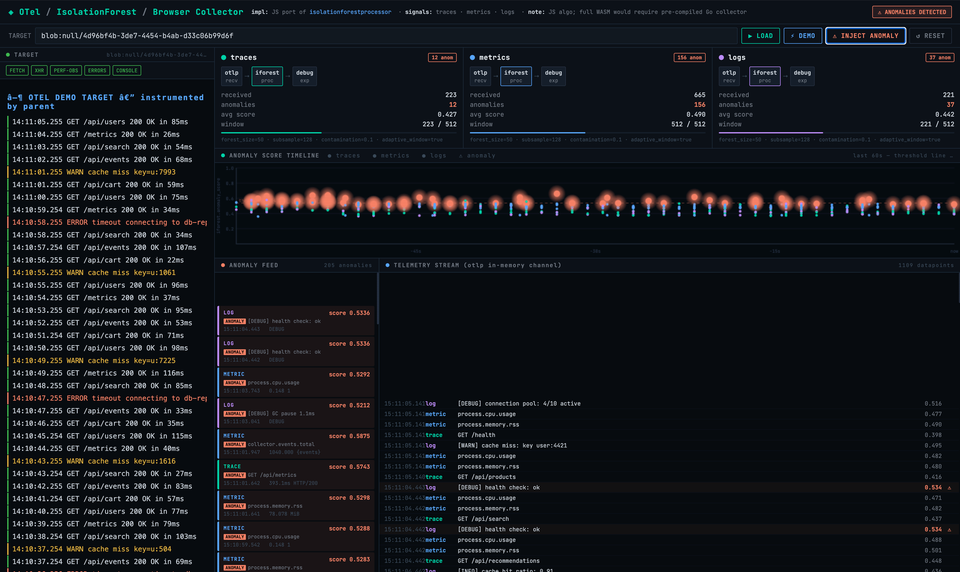Click the green dot beside traces title

tap(223, 58)
